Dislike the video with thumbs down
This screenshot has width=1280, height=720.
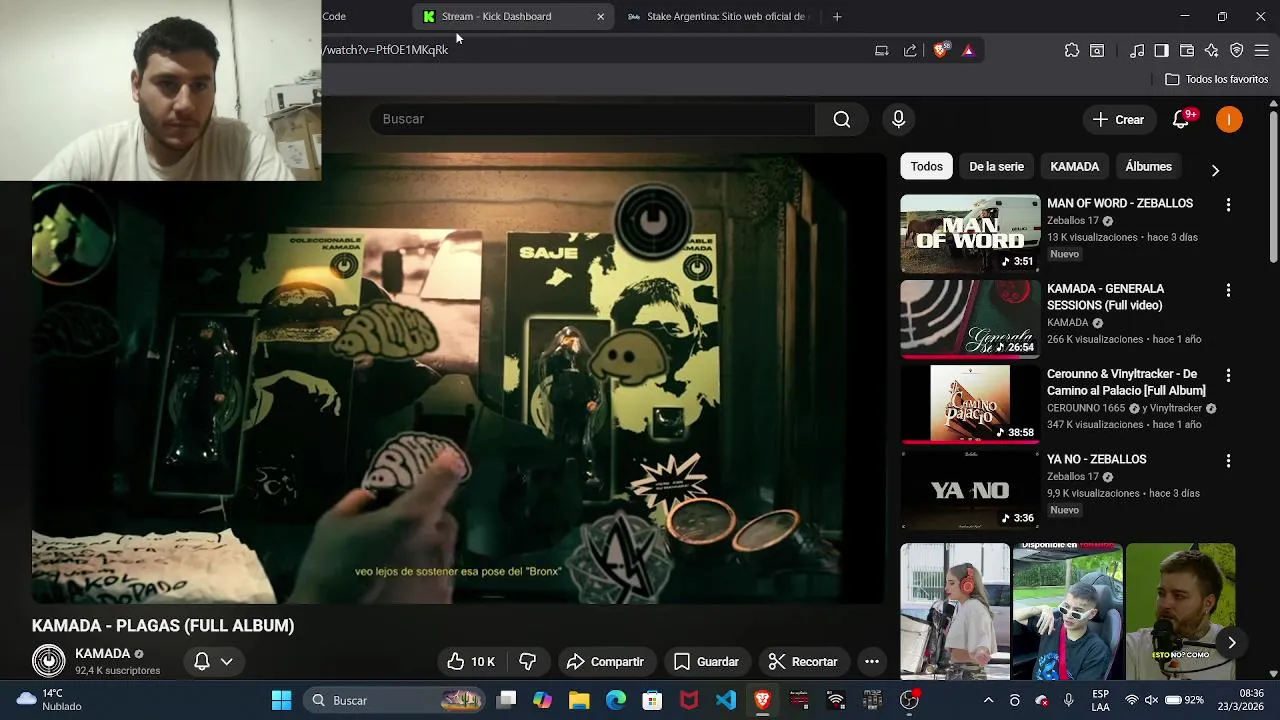tap(527, 661)
